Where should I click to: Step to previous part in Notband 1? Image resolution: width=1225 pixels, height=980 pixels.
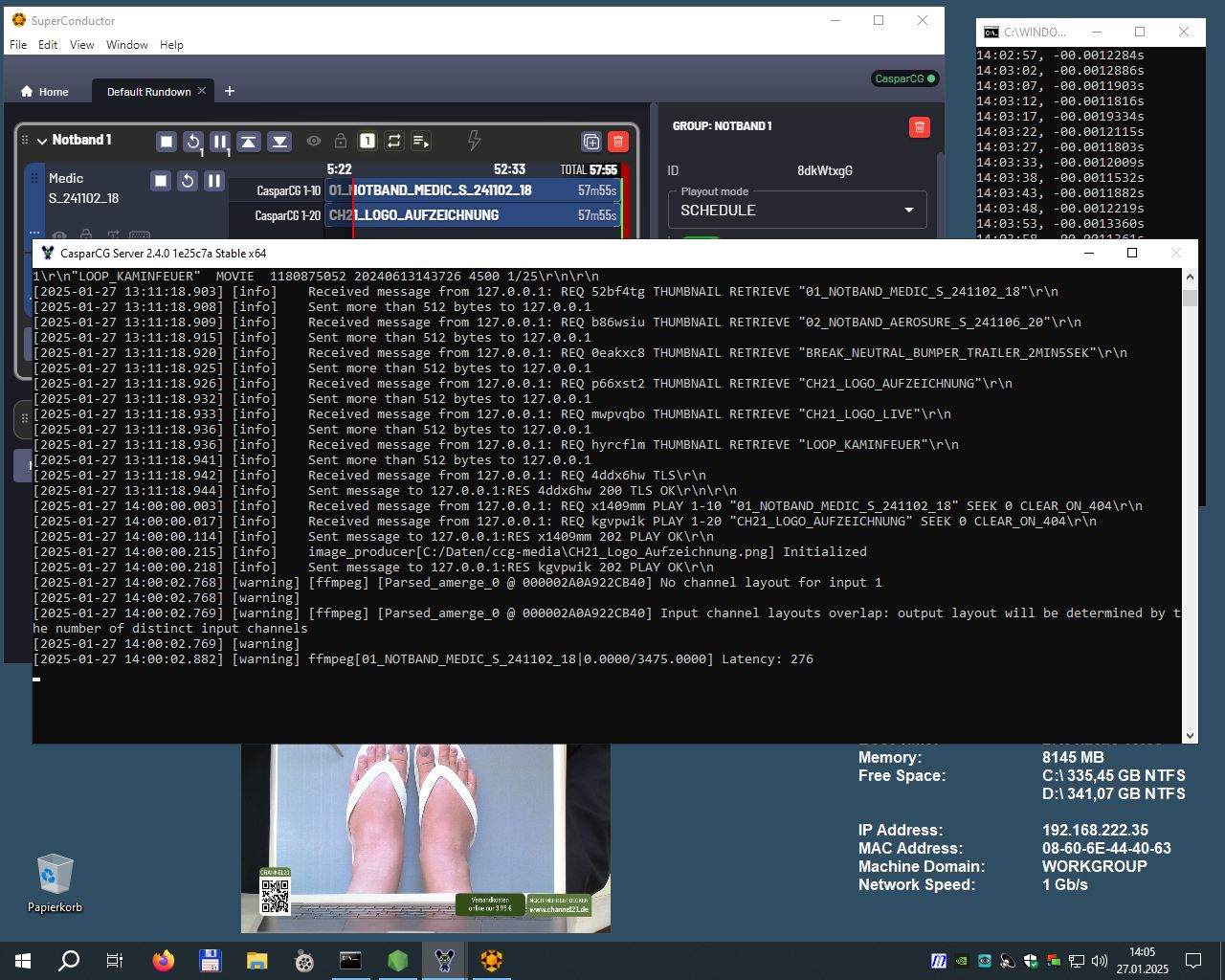point(249,142)
